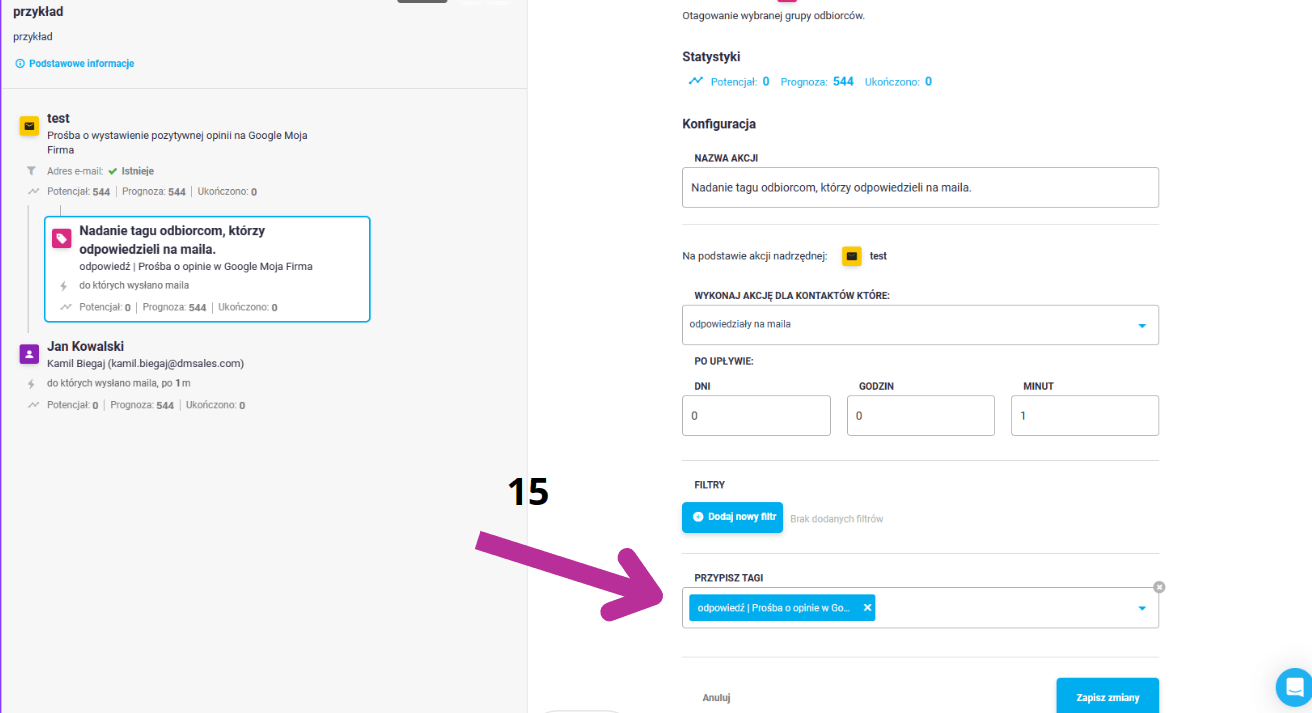Viewport: 1312px width, 713px height.
Task: Click Anuluj to cancel changes
Action: point(716,698)
